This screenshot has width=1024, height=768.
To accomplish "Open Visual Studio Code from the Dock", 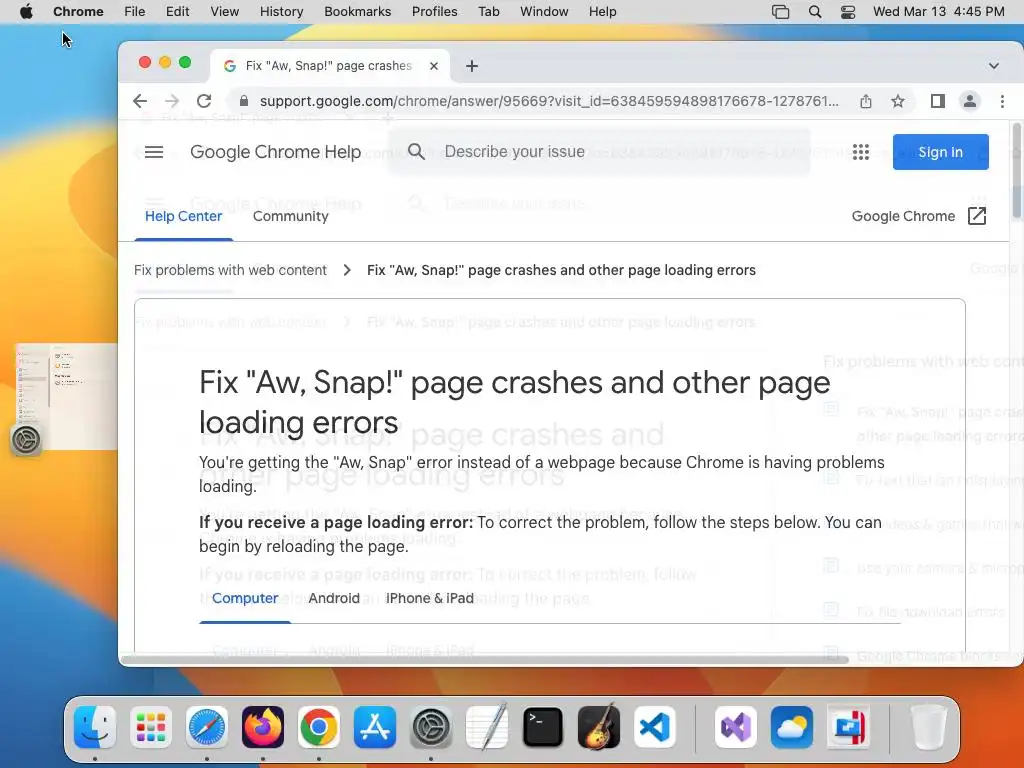I will 655,727.
